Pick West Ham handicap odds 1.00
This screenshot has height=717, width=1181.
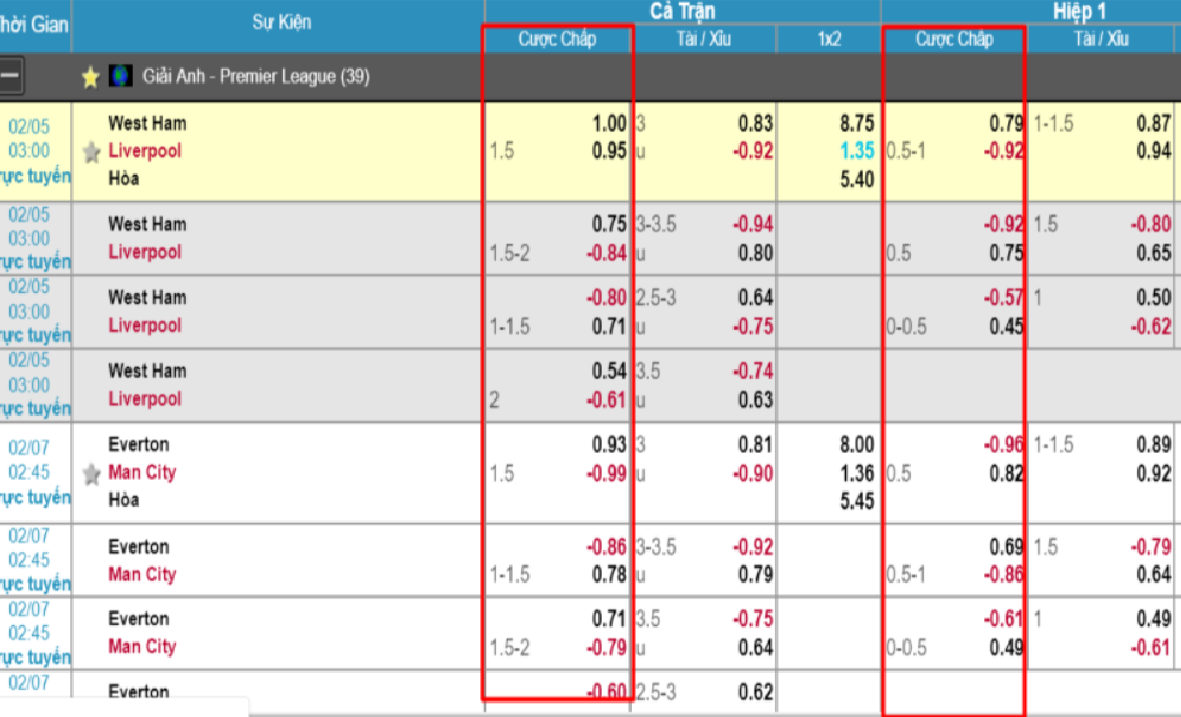click(x=609, y=124)
